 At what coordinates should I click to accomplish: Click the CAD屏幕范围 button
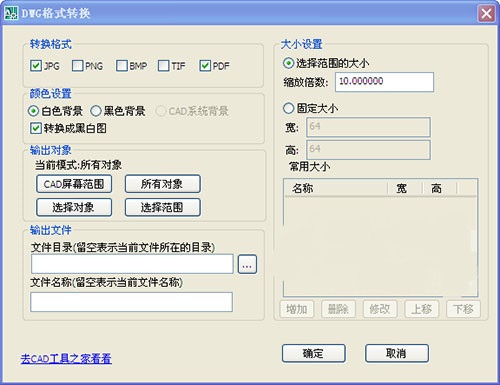(x=74, y=184)
